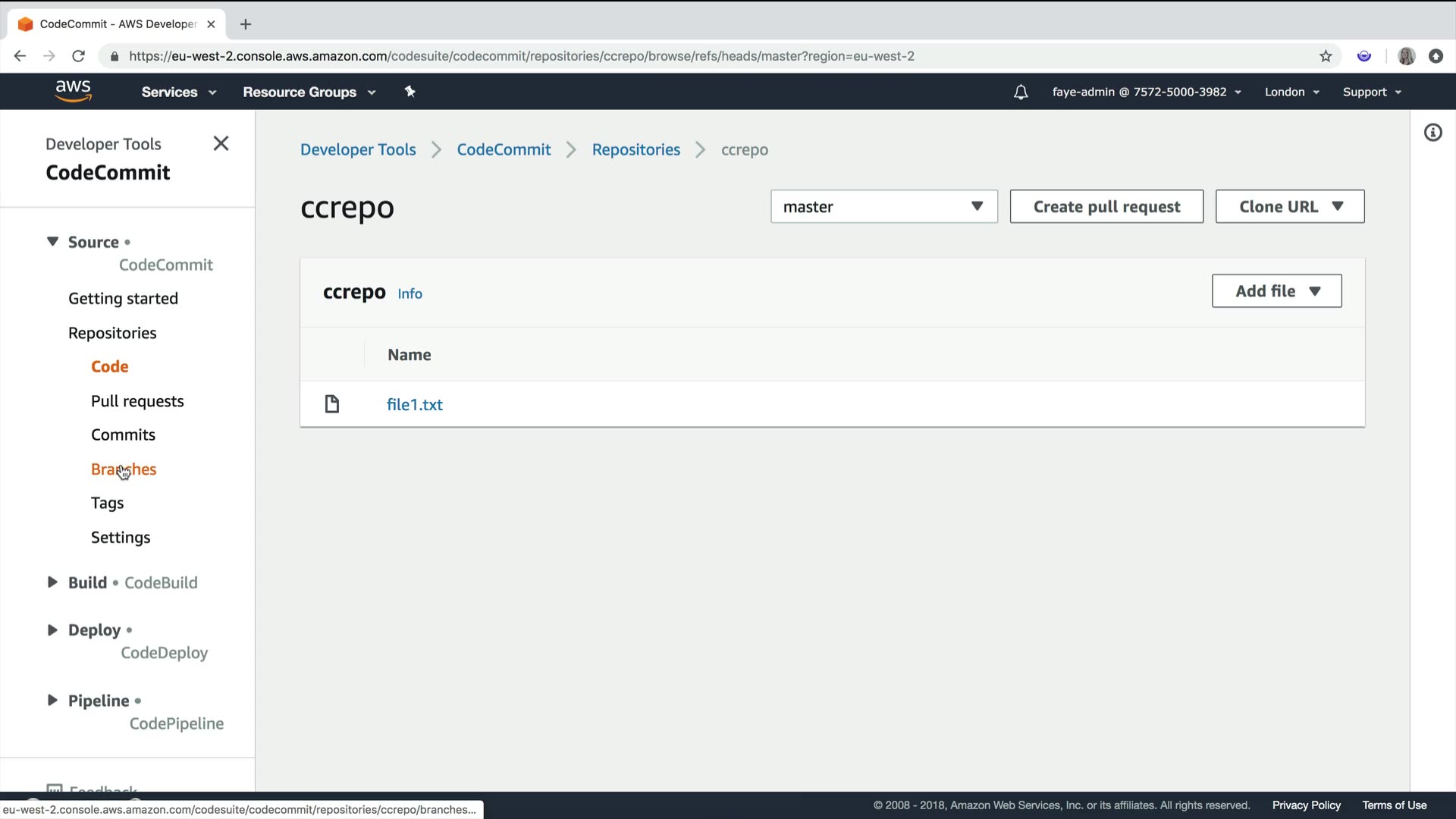Viewport: 1456px width, 819px height.
Task: Click Create pull request button
Action: click(x=1106, y=206)
